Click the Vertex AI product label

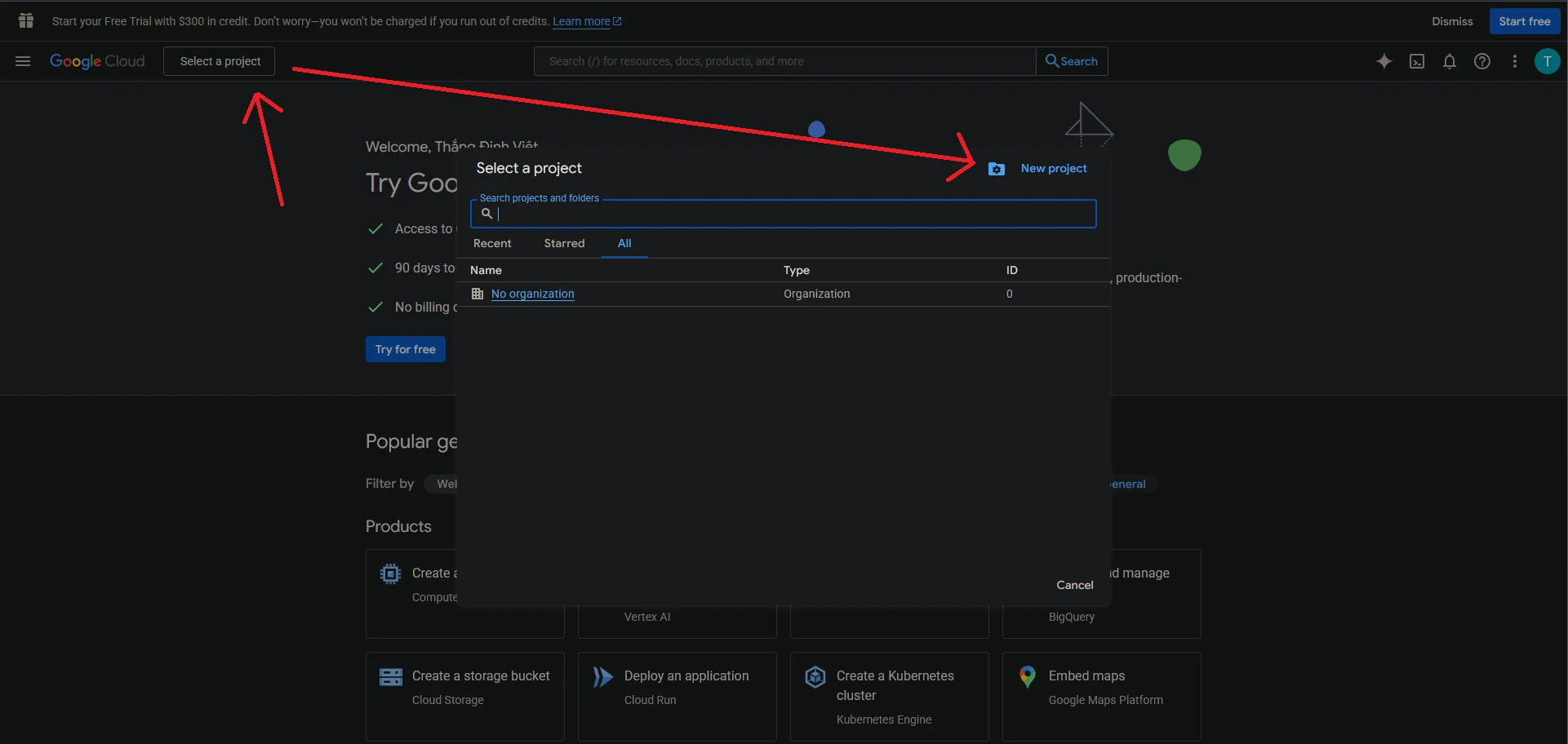[647, 617]
